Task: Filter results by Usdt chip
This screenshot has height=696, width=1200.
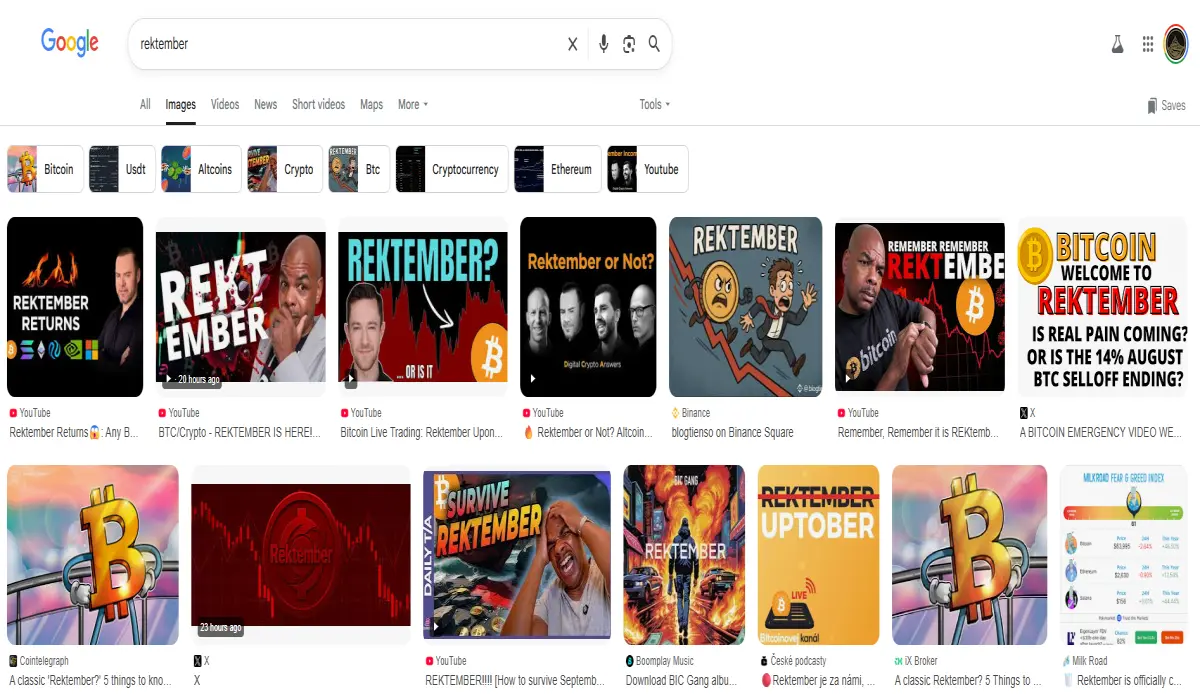Action: click(122, 169)
